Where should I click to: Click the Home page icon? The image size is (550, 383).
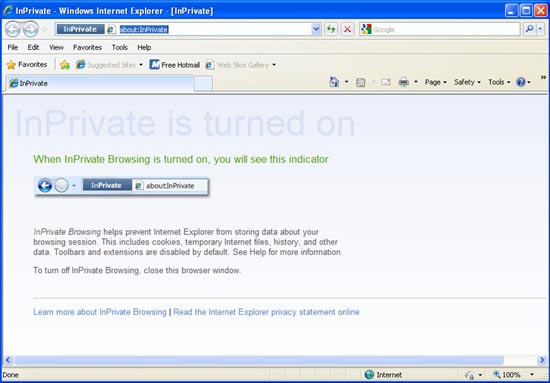pos(334,82)
